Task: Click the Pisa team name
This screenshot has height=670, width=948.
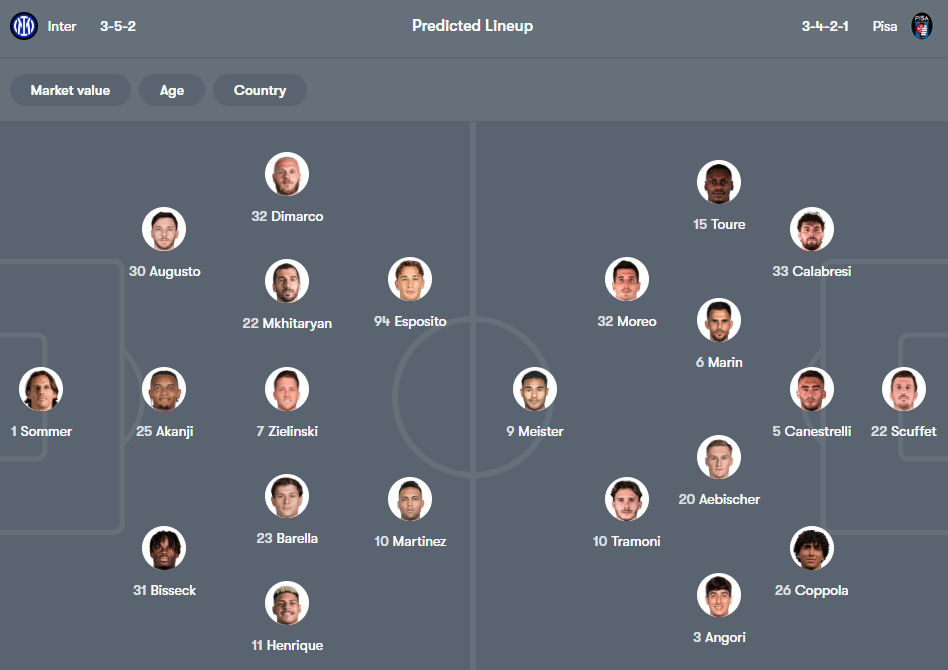Action: 884,26
